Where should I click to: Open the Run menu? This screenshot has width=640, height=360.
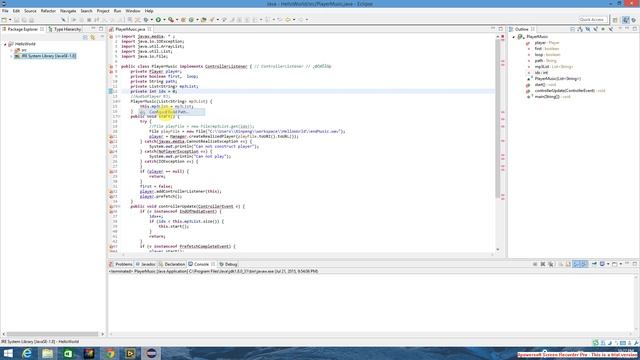118,11
